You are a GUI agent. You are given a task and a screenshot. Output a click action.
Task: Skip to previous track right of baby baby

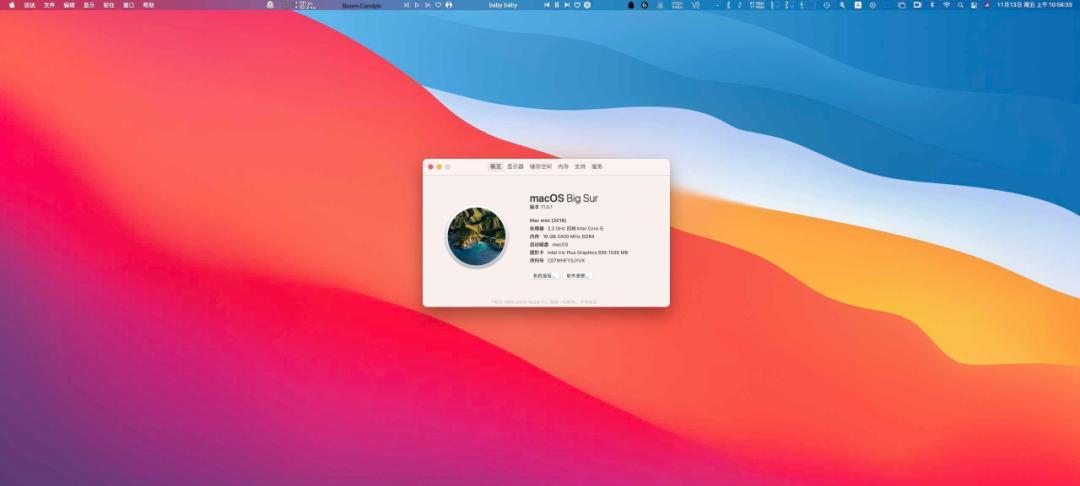547,5
